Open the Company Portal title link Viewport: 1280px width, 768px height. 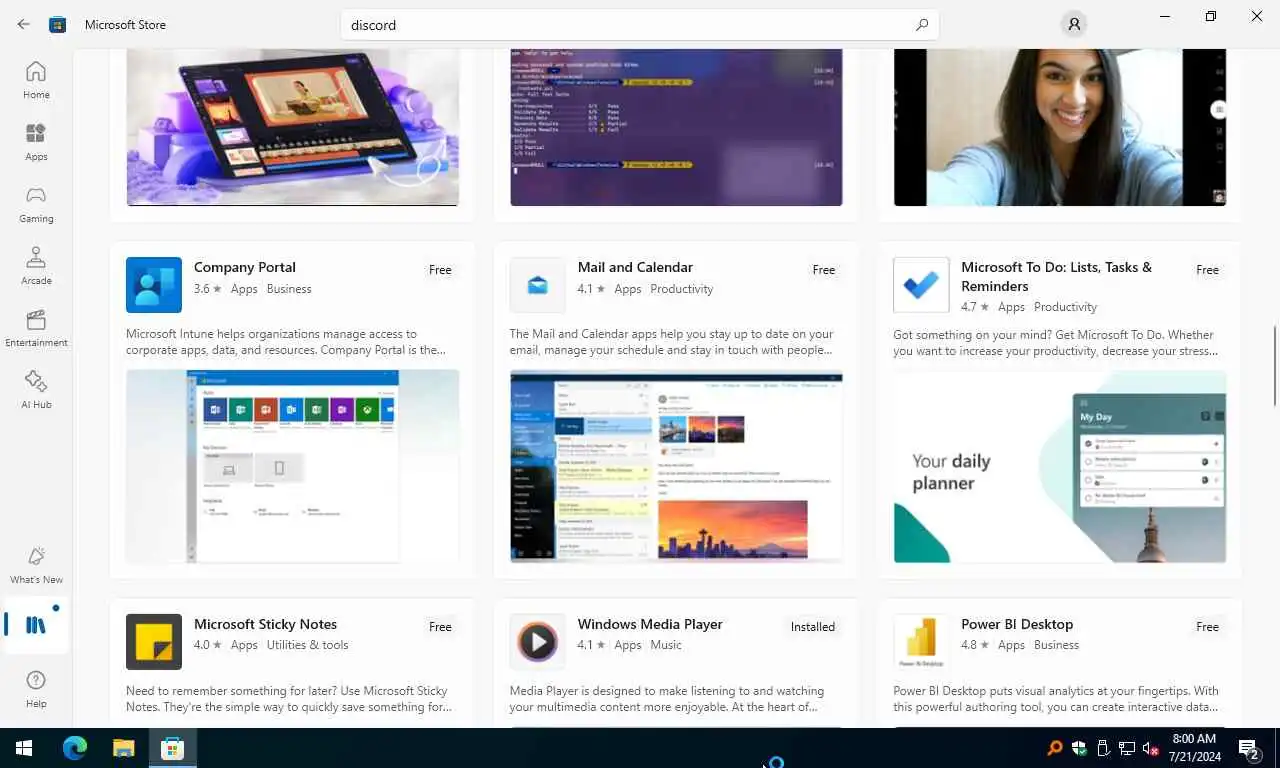click(x=245, y=267)
